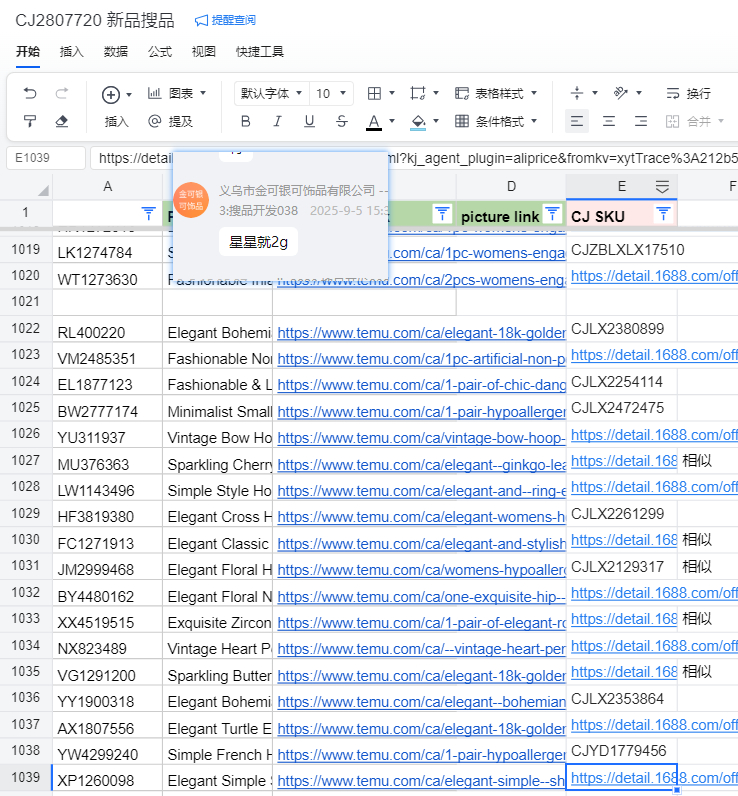Apply strikethrough formatting
This screenshot has width=738, height=796.
click(342, 122)
